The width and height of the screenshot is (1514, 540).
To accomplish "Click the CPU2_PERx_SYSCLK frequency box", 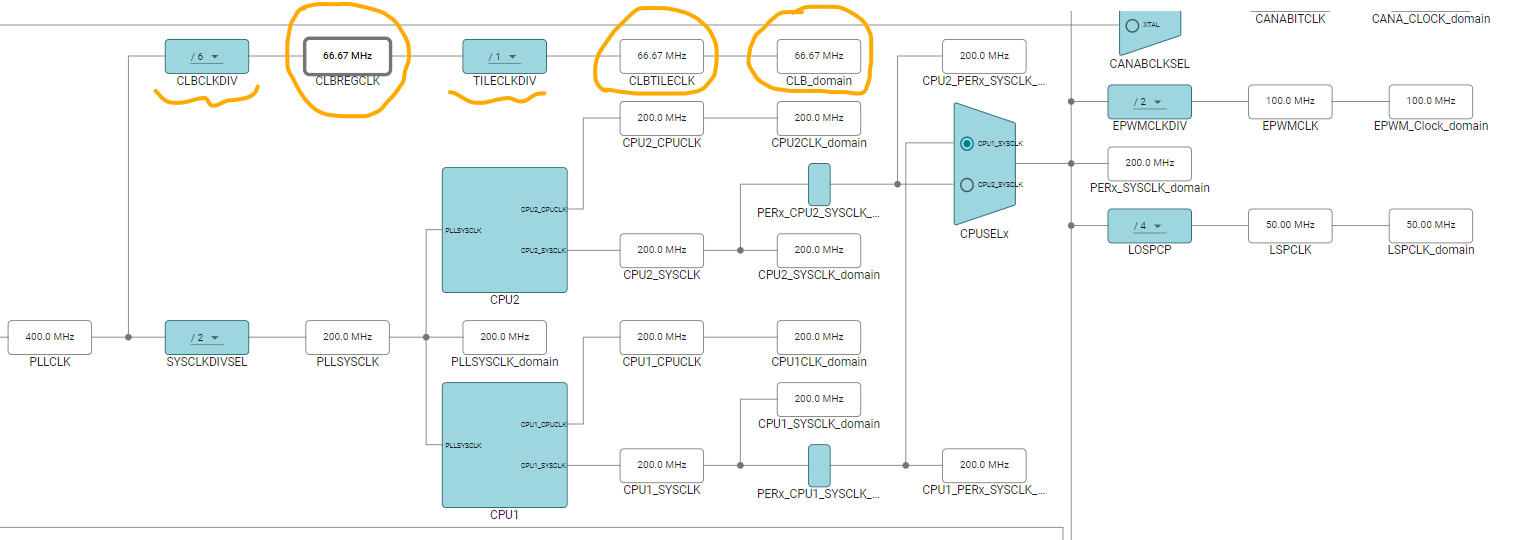I will pos(984,56).
